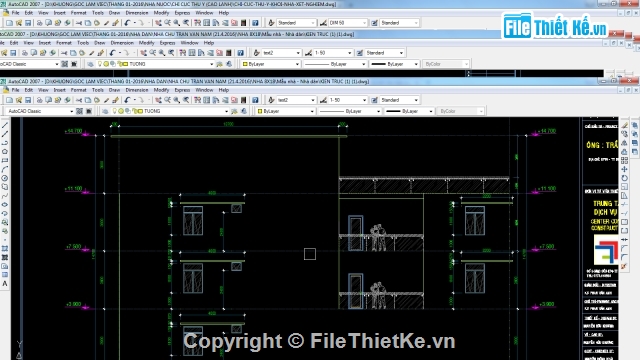Select the Erase tool in Modify toolbar
Screen dimensions: 640x360
[x=624, y=125]
